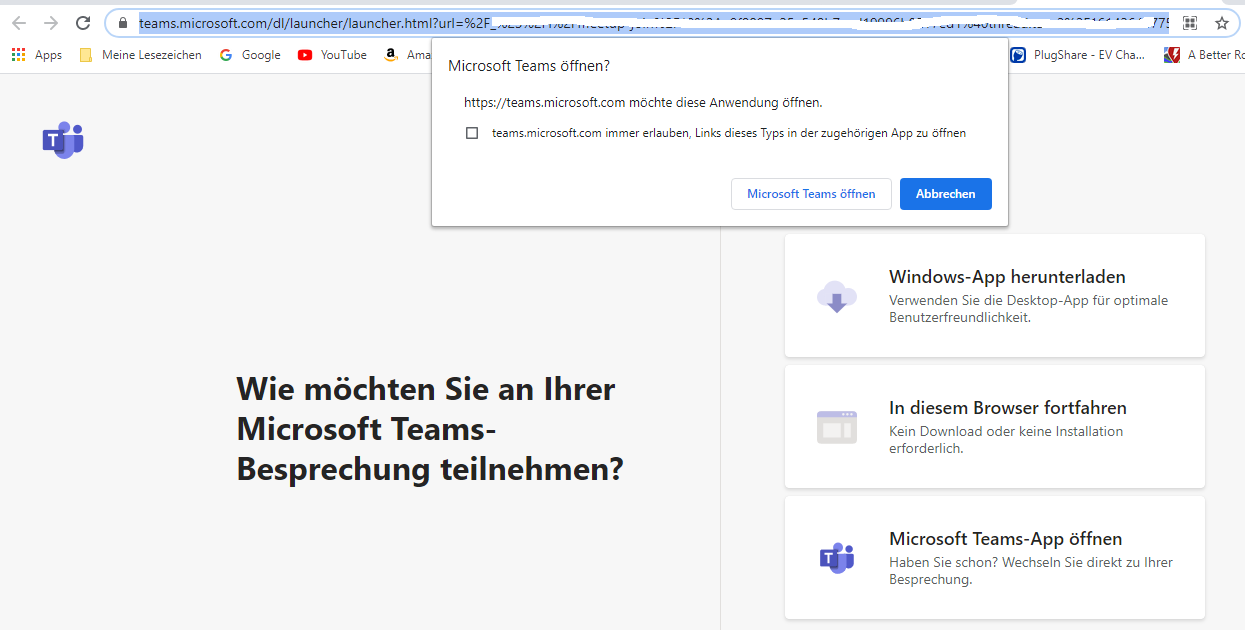Open the YouTube bookmark
The height and width of the screenshot is (630, 1245).
click(333, 55)
